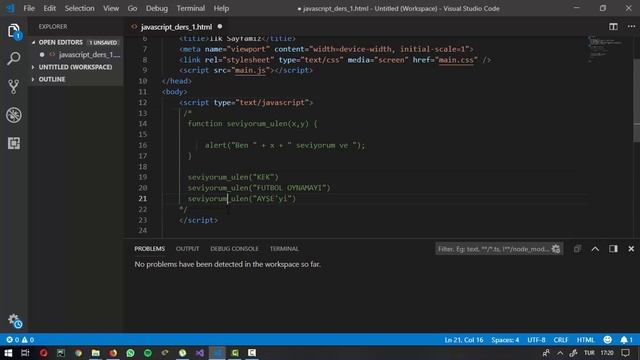The width and height of the screenshot is (640, 360).
Task: Move the panel to the right side
Action: [613, 249]
